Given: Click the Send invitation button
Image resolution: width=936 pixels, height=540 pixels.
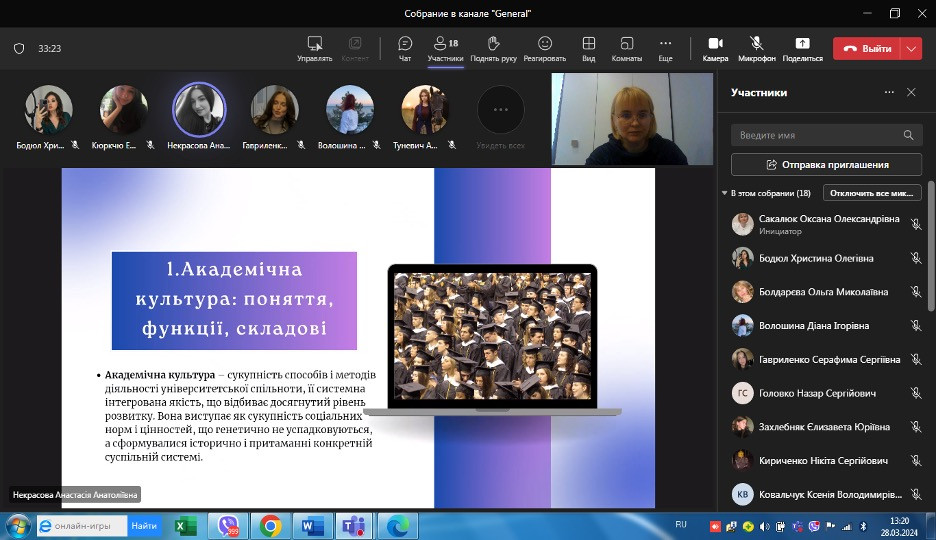Looking at the screenshot, I should pos(827,164).
